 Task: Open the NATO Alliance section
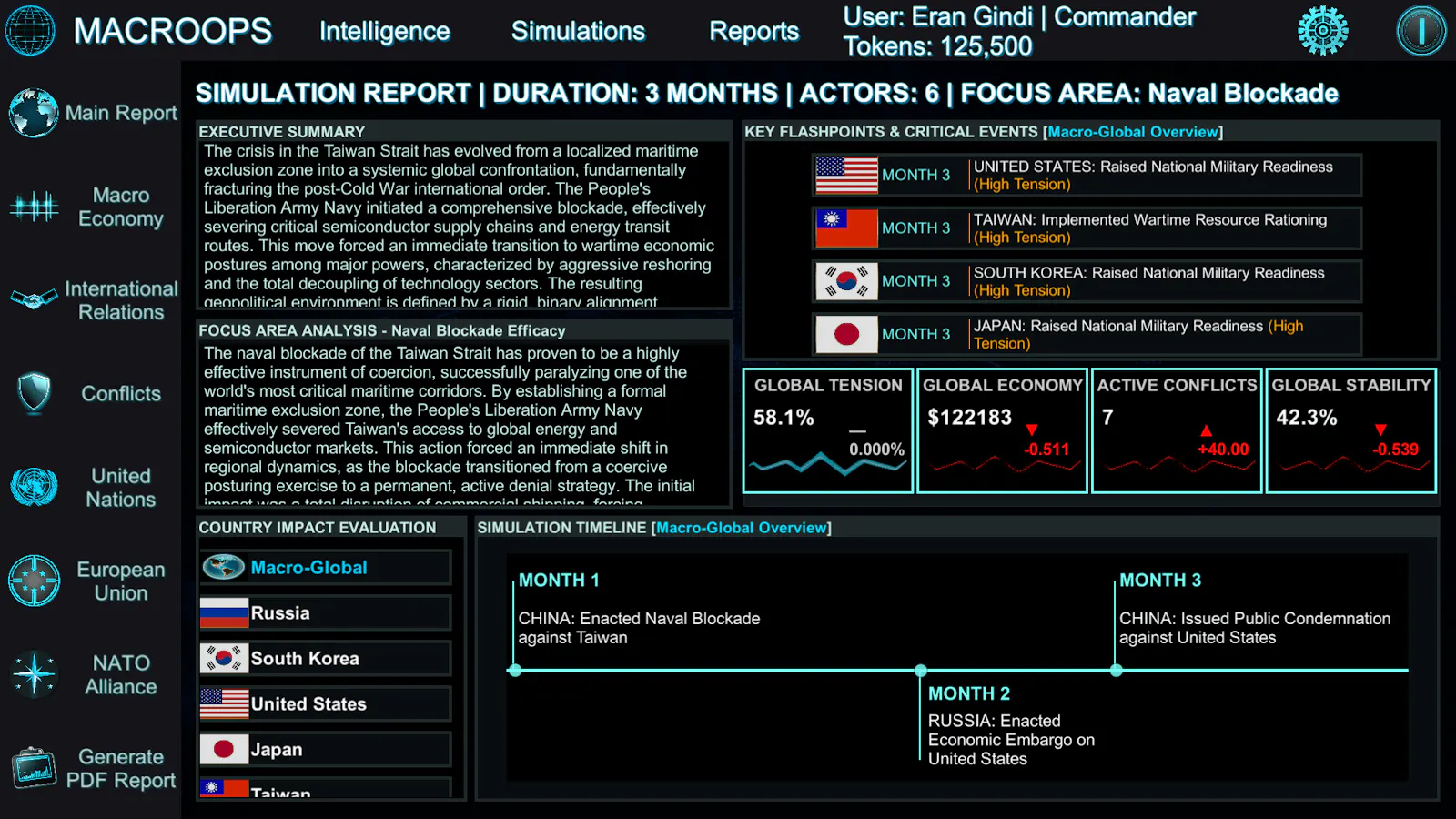121,674
